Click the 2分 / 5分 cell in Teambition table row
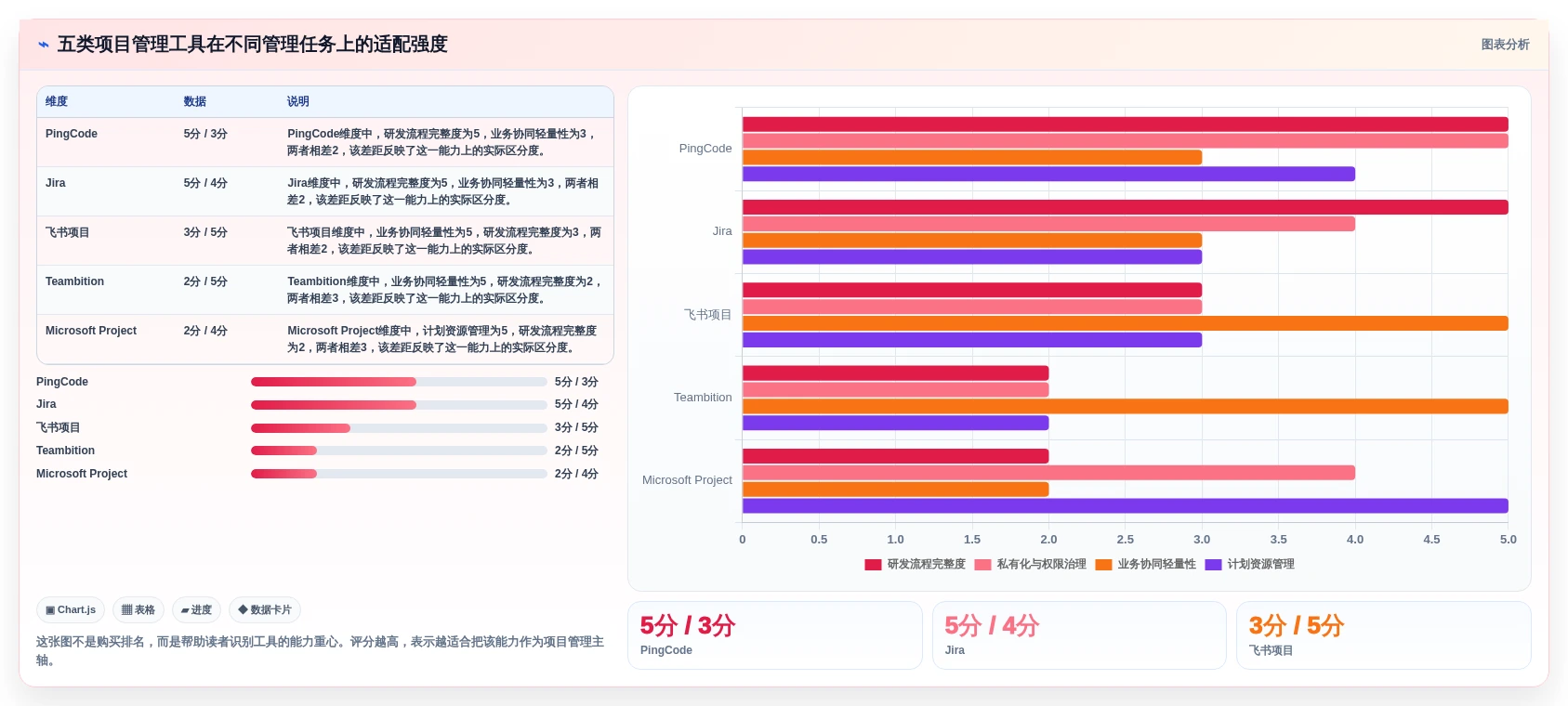Screen dimensions: 1568x706 pos(205,281)
